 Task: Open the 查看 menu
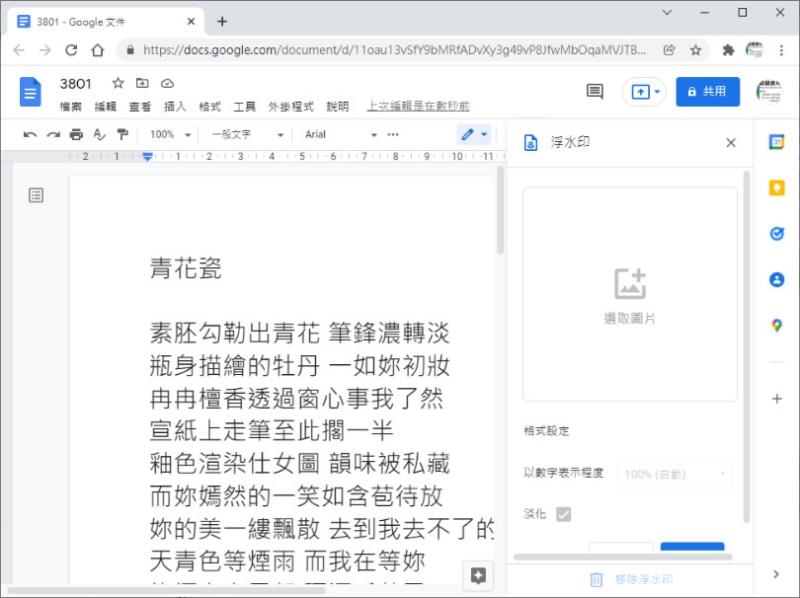[140, 107]
